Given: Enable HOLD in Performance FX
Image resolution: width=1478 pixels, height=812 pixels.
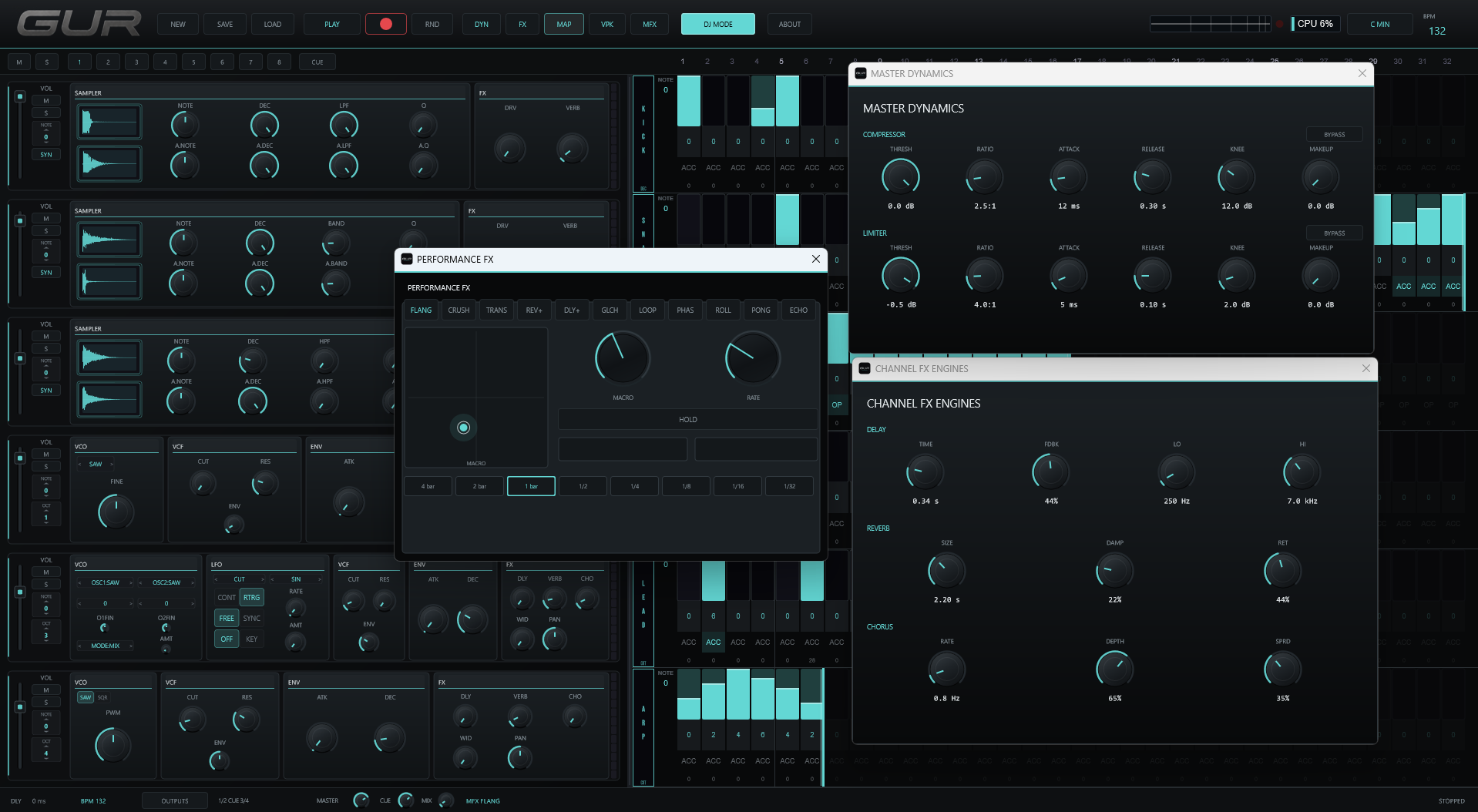Looking at the screenshot, I should click(x=688, y=420).
